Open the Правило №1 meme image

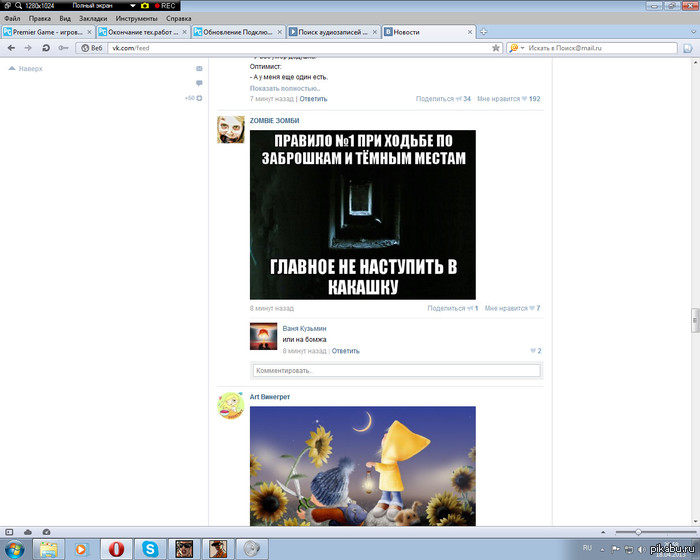coord(362,215)
